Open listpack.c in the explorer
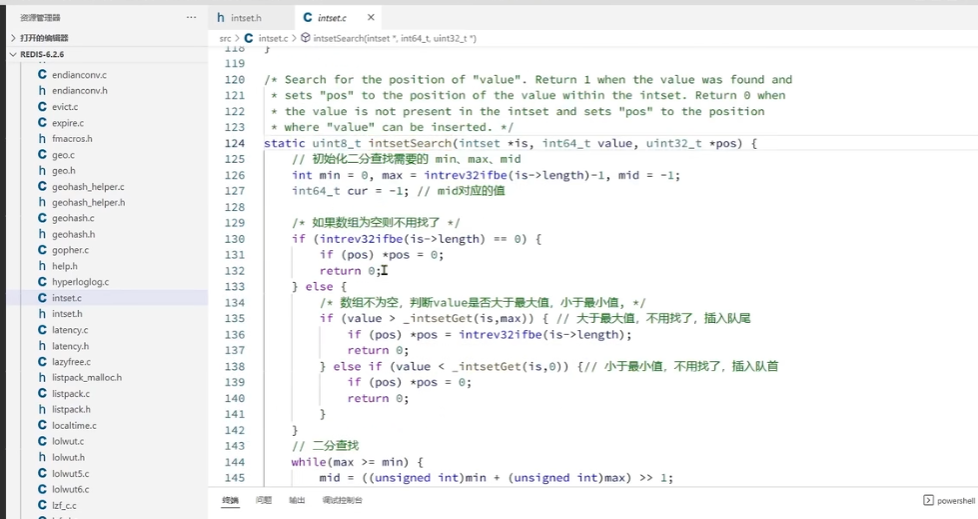The width and height of the screenshot is (978, 519). click(70, 394)
